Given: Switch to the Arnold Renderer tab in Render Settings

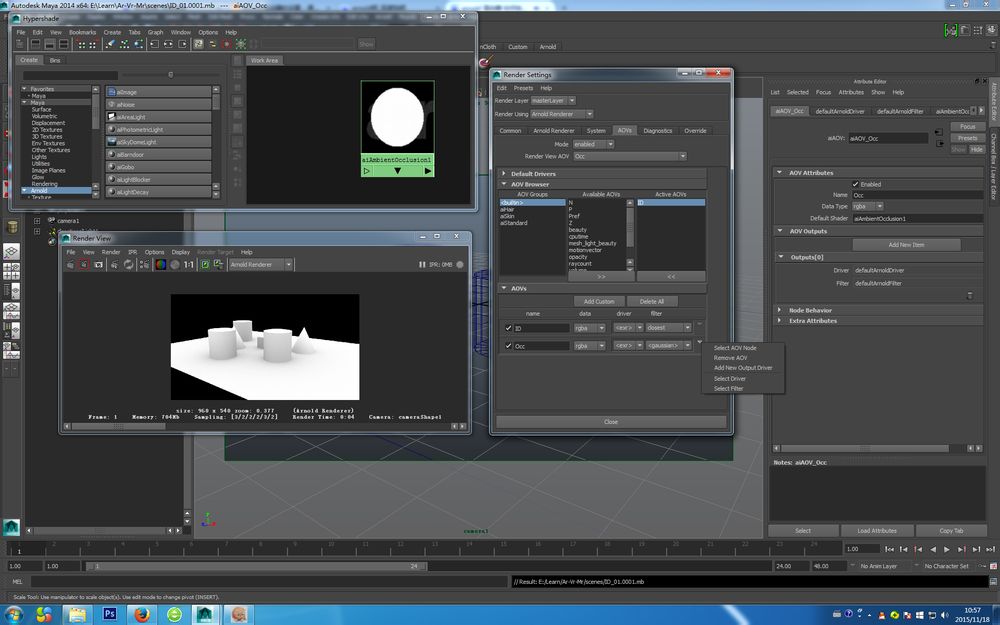Looking at the screenshot, I should [554, 131].
